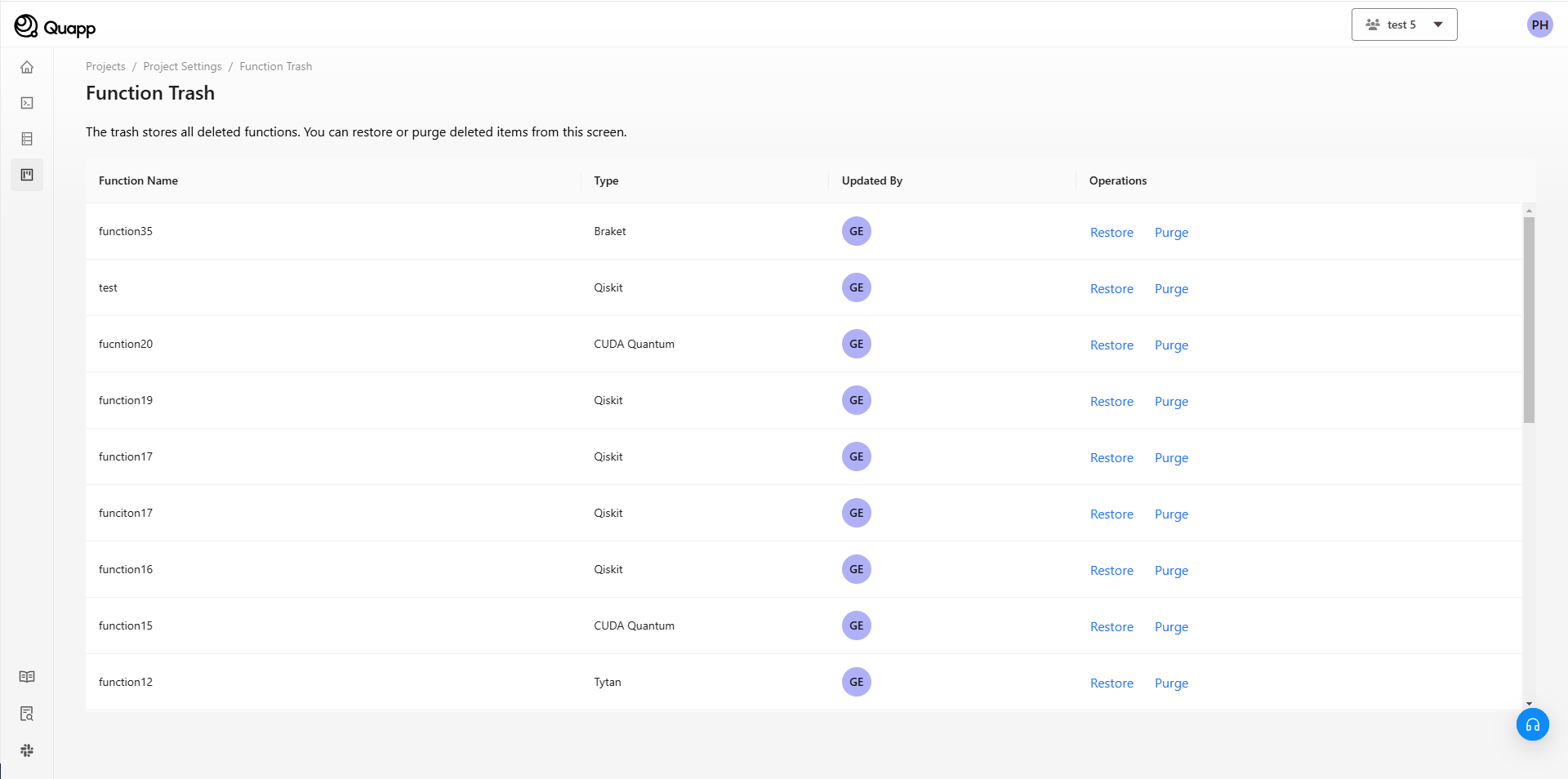Open the PH user avatar menu
Viewport: 1568px width, 779px height.
[1539, 24]
